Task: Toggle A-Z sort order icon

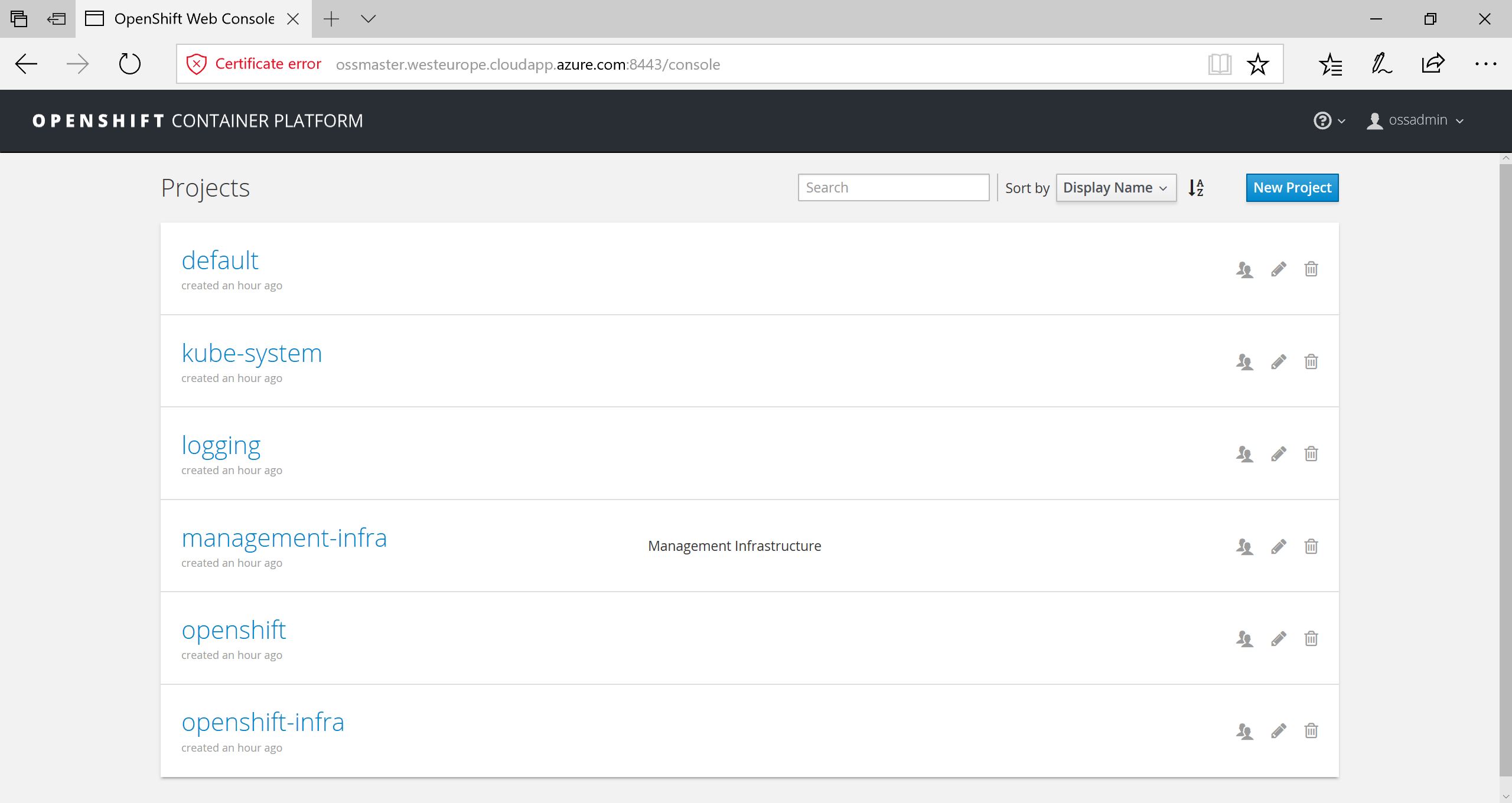Action: [1196, 188]
